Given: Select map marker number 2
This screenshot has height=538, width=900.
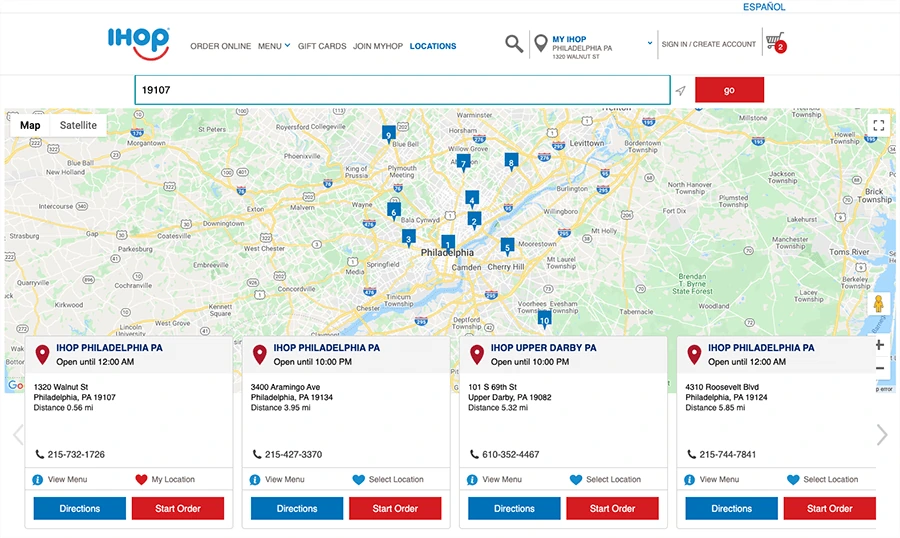Looking at the screenshot, I should click(x=474, y=220).
